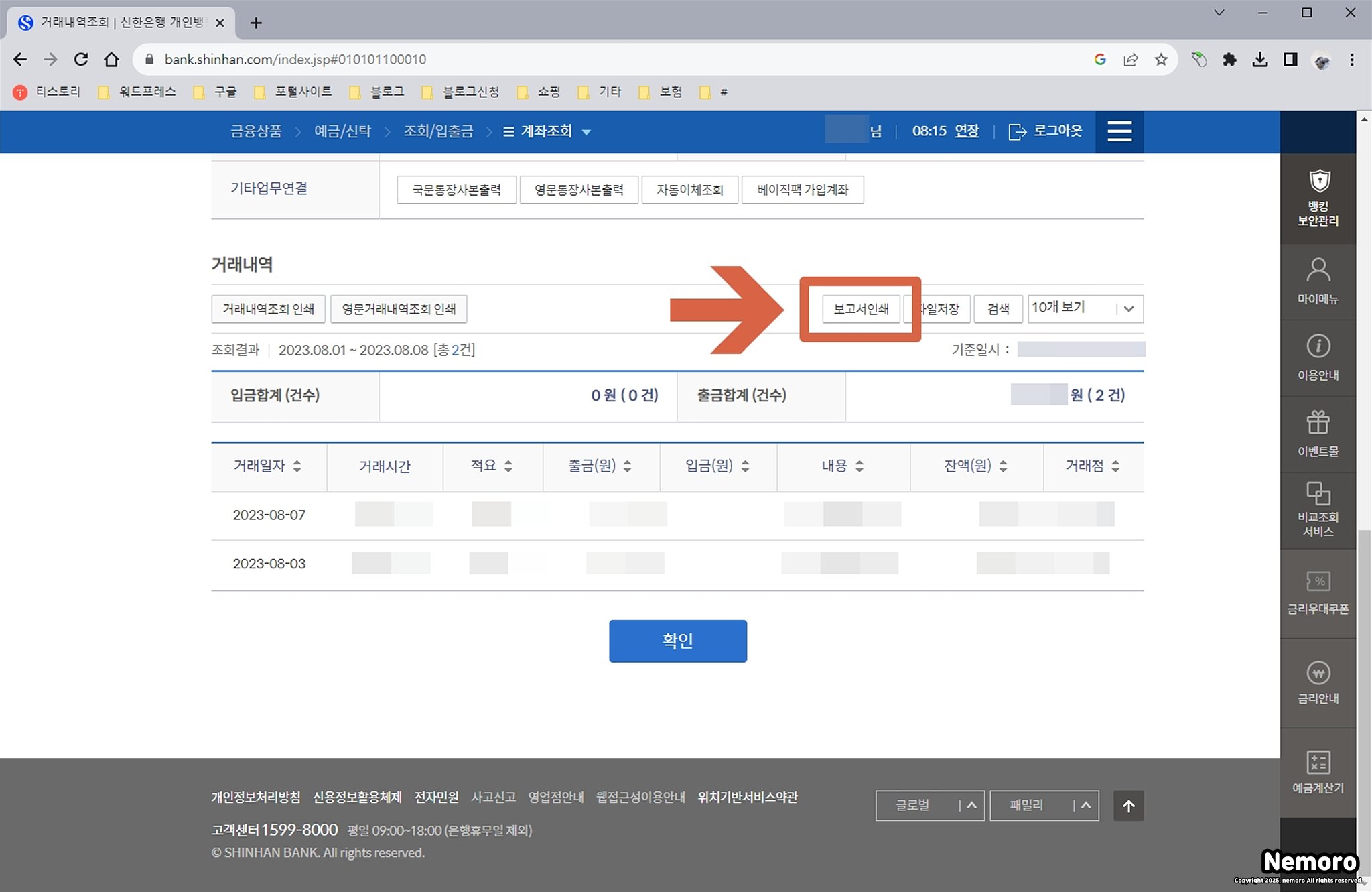Open the 이벤트몰 gift icon
1372x892 pixels.
[1318, 424]
